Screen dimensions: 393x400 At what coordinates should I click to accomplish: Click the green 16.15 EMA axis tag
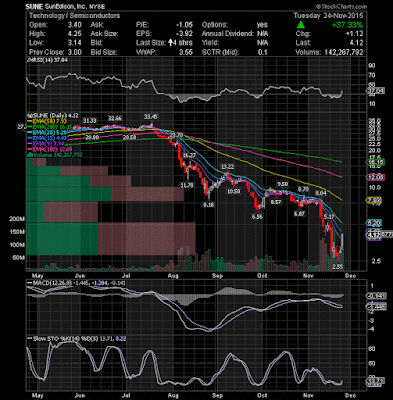[x=375, y=162]
